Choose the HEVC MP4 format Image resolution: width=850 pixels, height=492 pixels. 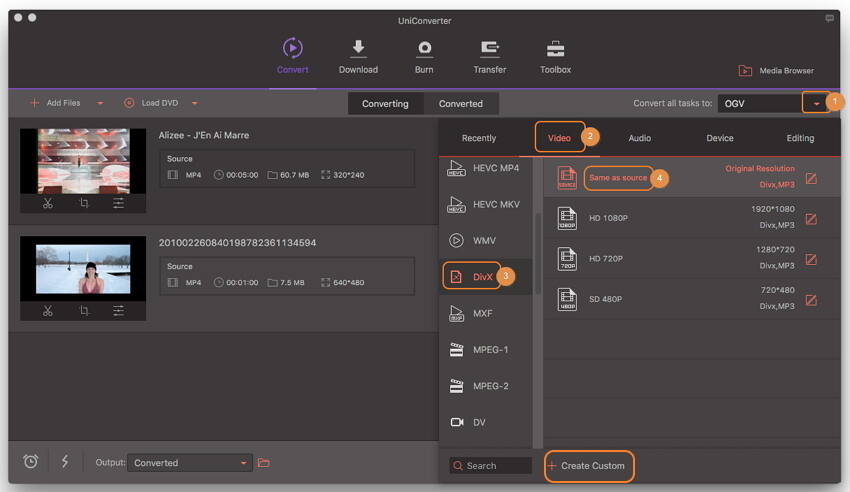coord(485,168)
